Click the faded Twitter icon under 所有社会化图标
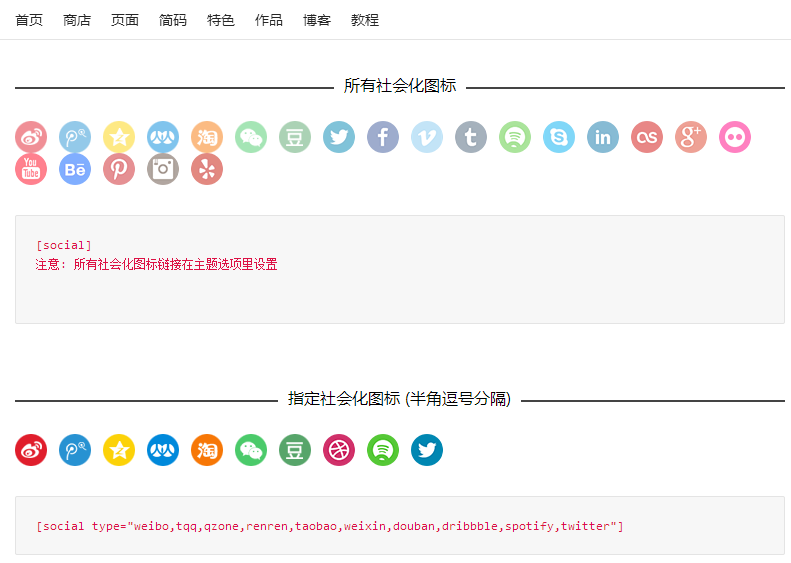 (x=339, y=137)
